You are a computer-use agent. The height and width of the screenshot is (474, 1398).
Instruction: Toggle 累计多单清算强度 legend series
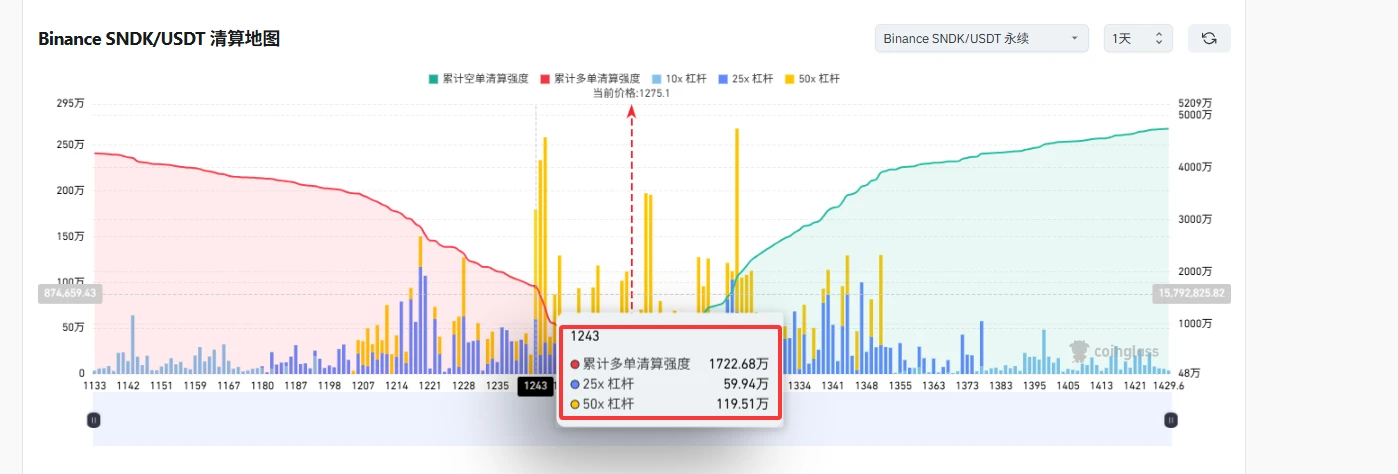tap(590, 78)
